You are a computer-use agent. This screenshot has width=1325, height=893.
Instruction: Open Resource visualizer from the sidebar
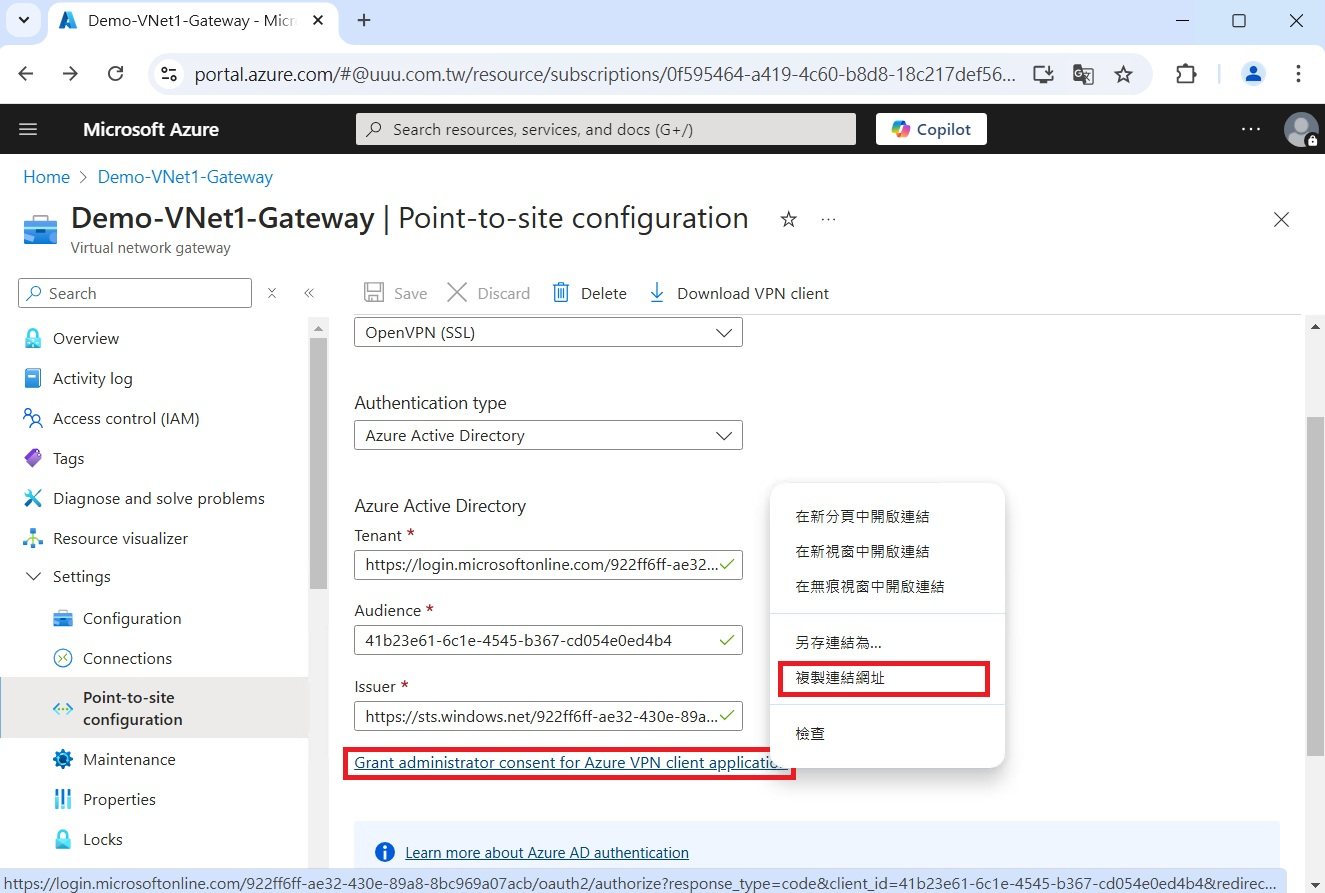point(120,538)
